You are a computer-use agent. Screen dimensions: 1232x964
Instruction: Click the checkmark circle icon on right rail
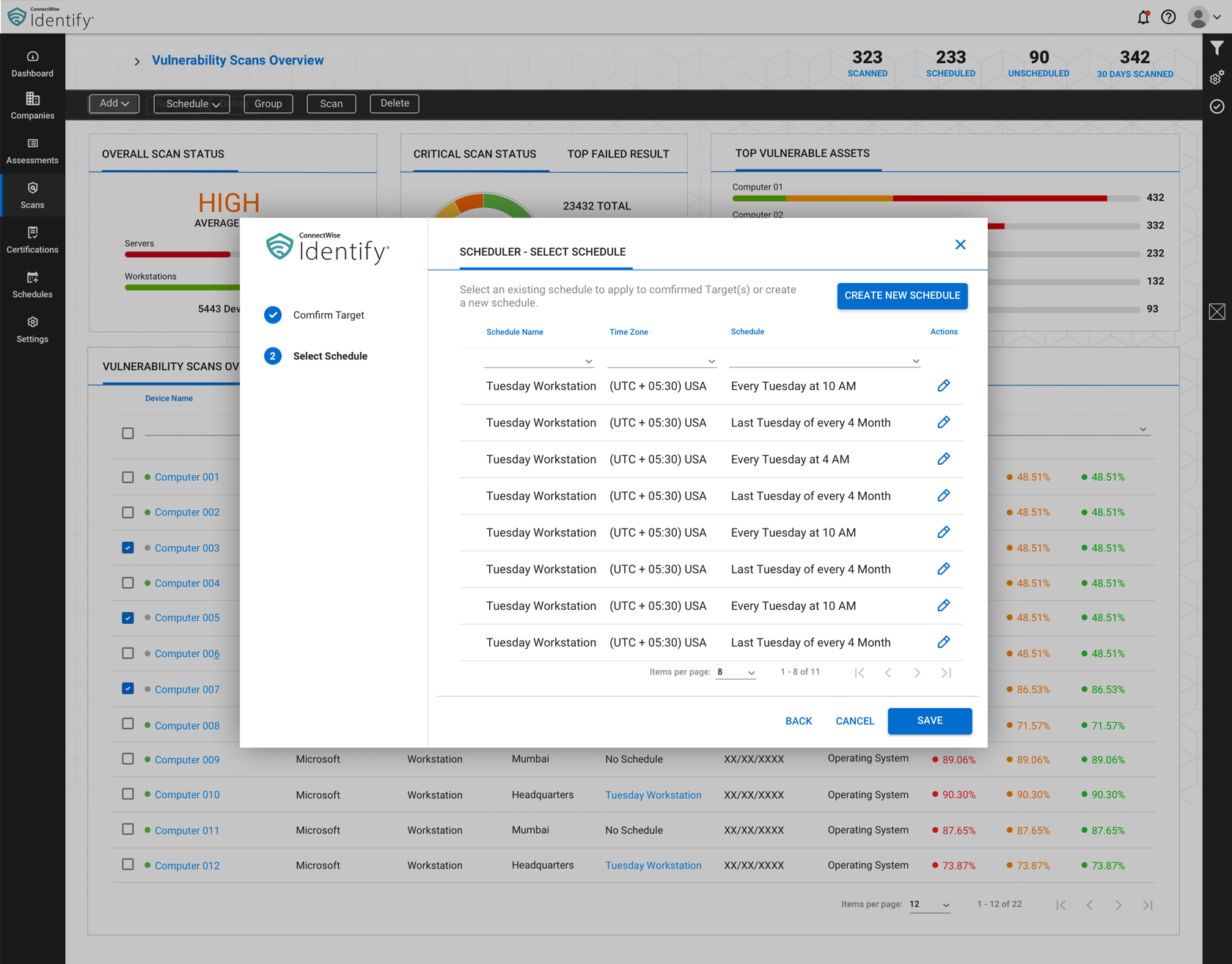1217,107
